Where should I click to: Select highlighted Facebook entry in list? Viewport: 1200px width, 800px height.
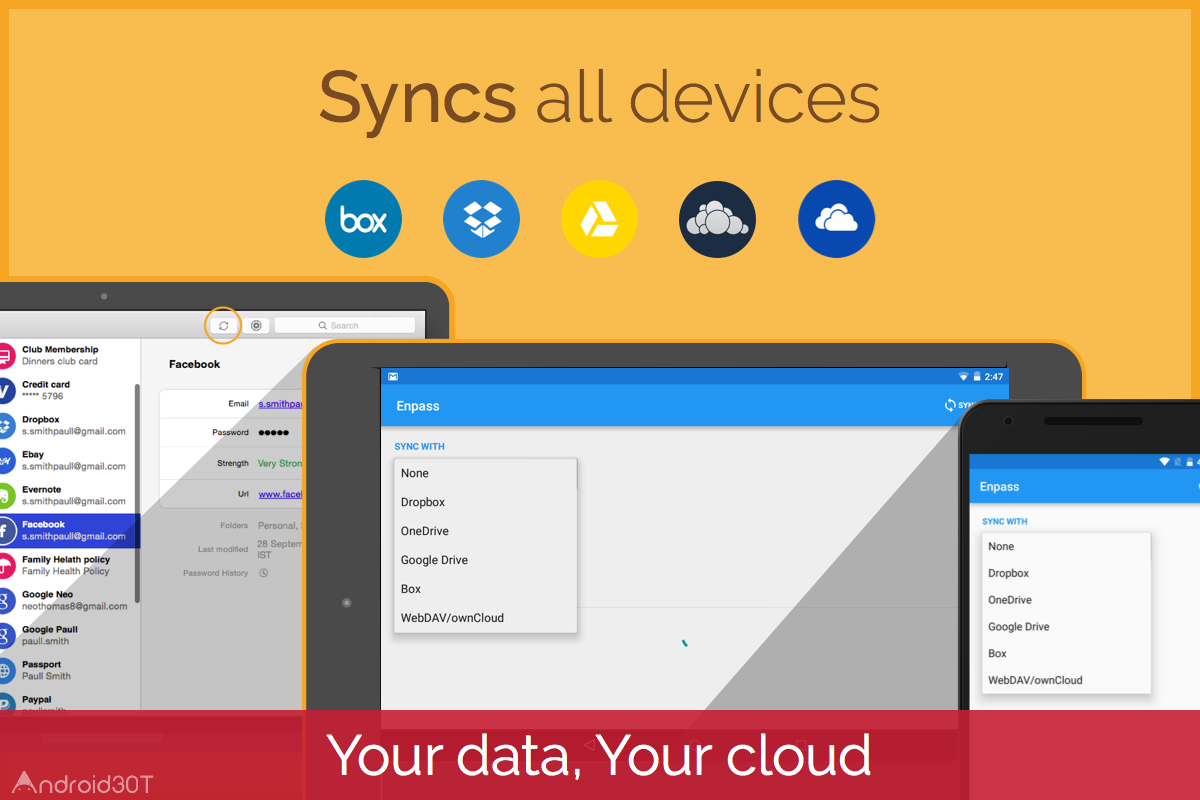click(68, 530)
